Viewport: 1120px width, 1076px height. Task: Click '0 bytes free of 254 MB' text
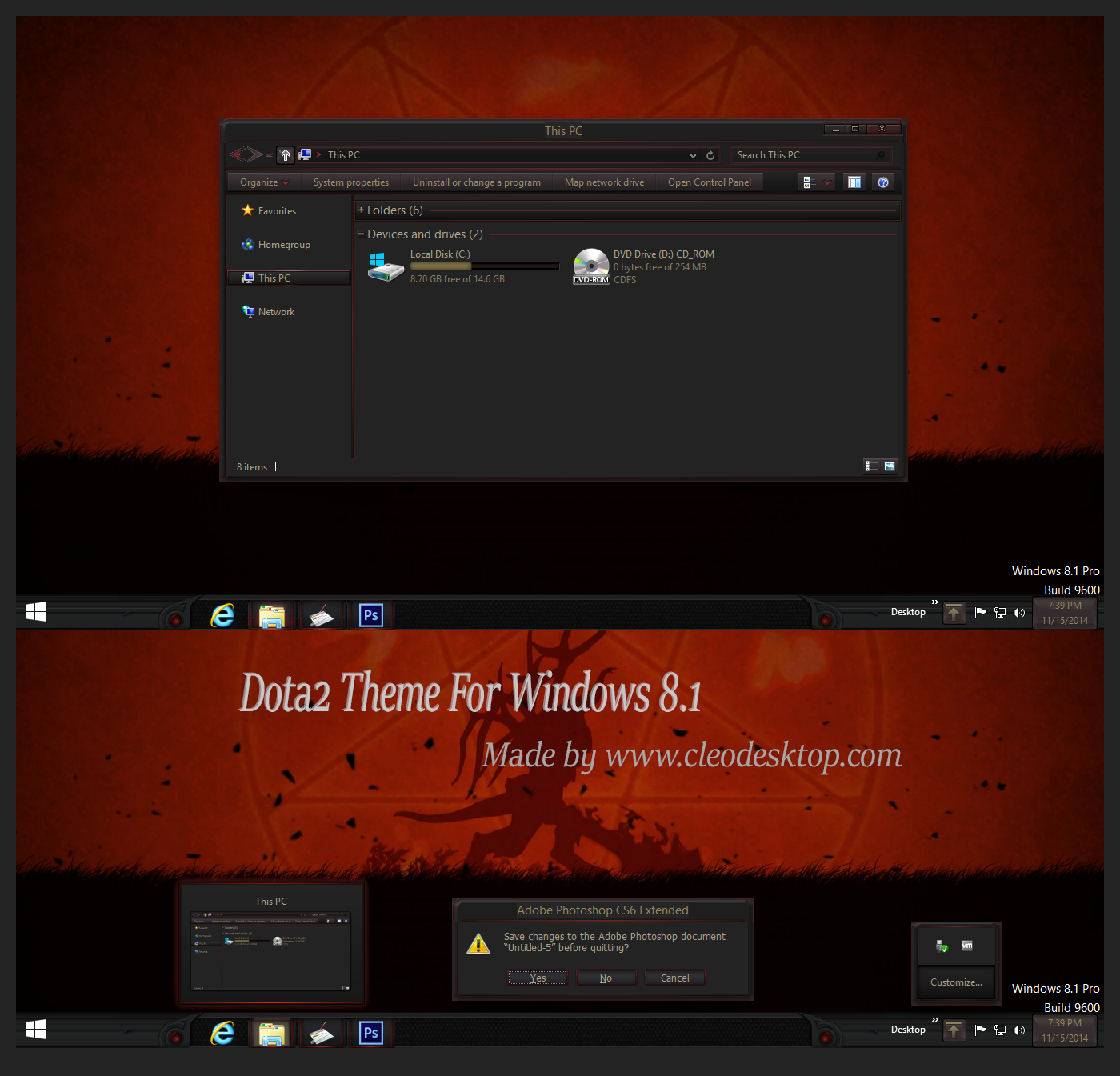(x=660, y=267)
